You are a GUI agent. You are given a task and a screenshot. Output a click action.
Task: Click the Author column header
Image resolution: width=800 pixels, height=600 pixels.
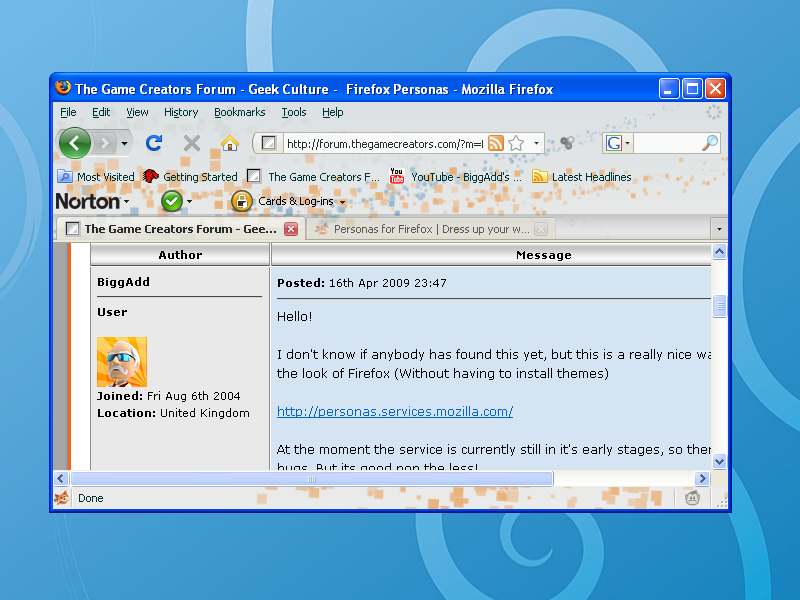pos(180,255)
